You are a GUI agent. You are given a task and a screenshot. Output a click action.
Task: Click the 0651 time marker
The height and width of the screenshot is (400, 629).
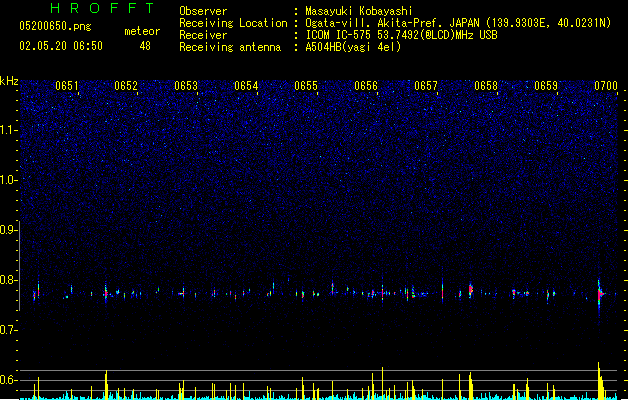pyautogui.click(x=67, y=86)
